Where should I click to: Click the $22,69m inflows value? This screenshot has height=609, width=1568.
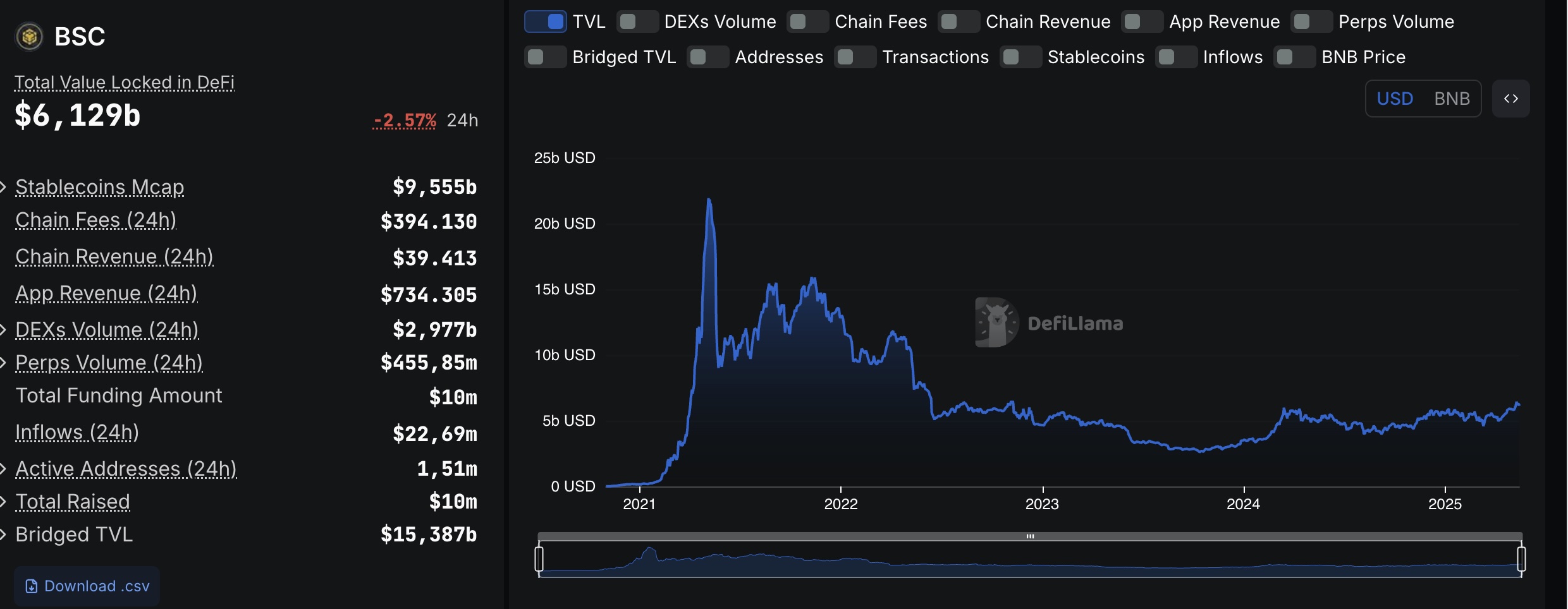pos(434,434)
